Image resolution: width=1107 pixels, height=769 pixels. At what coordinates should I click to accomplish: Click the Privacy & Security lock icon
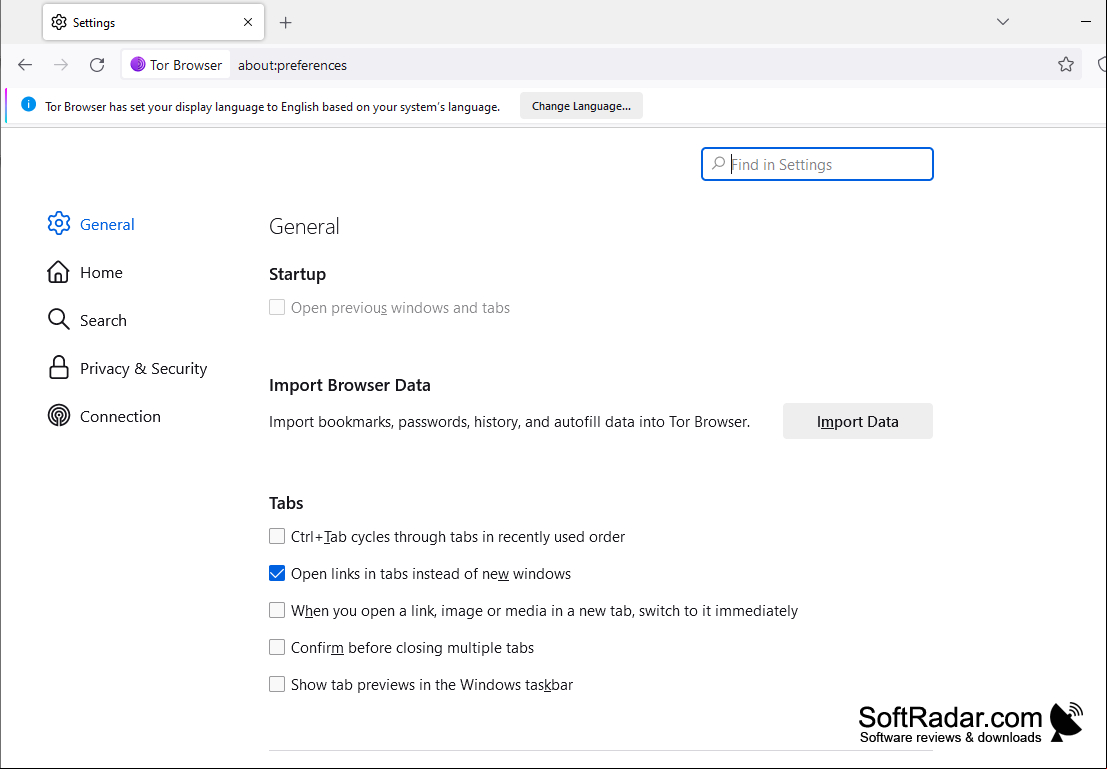click(59, 368)
